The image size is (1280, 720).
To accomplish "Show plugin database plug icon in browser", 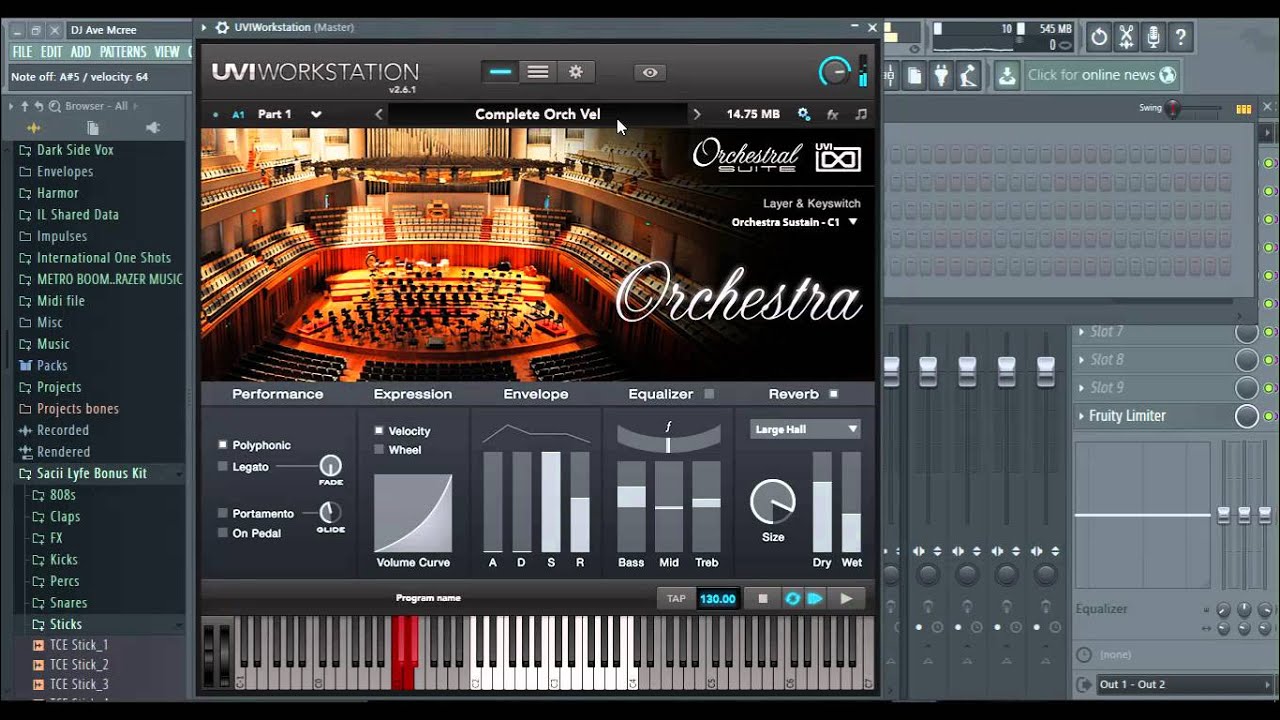I will click(x=152, y=127).
